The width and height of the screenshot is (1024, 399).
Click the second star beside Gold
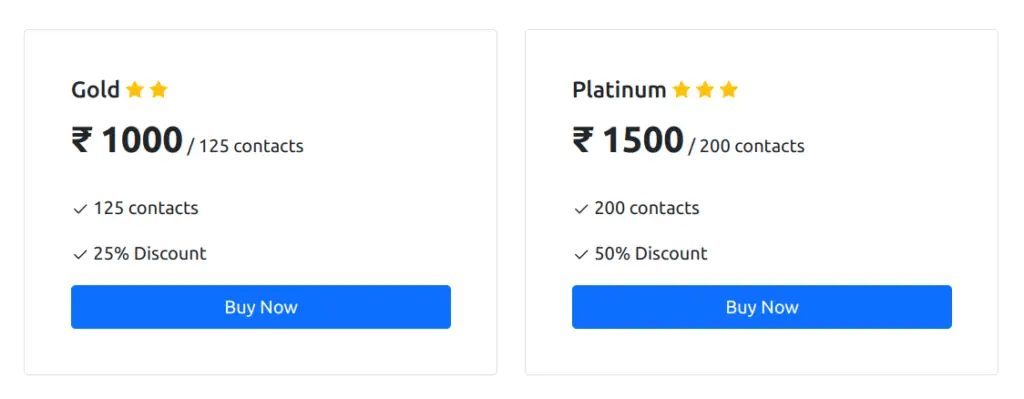point(159,89)
